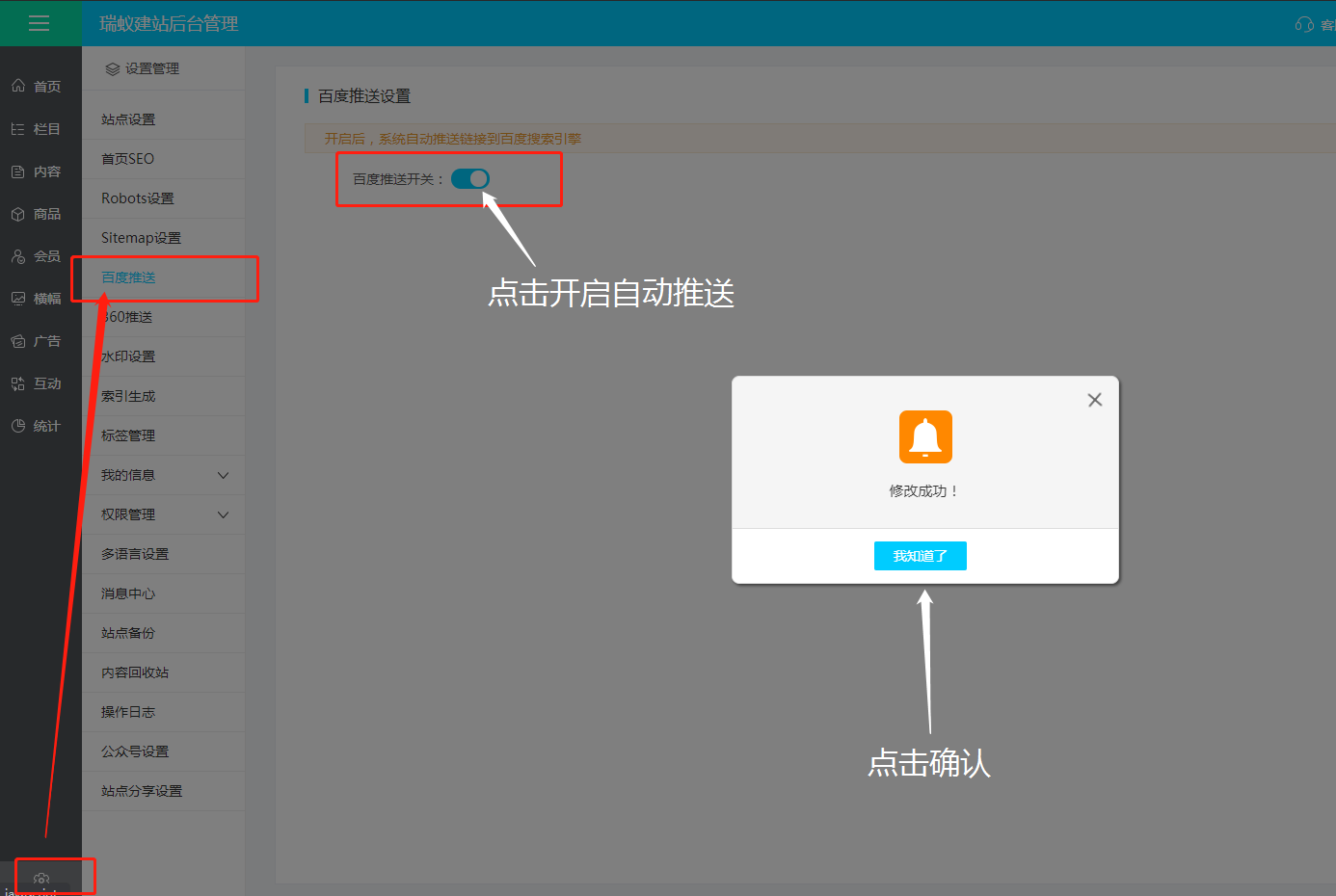
Task: Click 首页 label in main sidebar
Action: pyautogui.click(x=47, y=87)
